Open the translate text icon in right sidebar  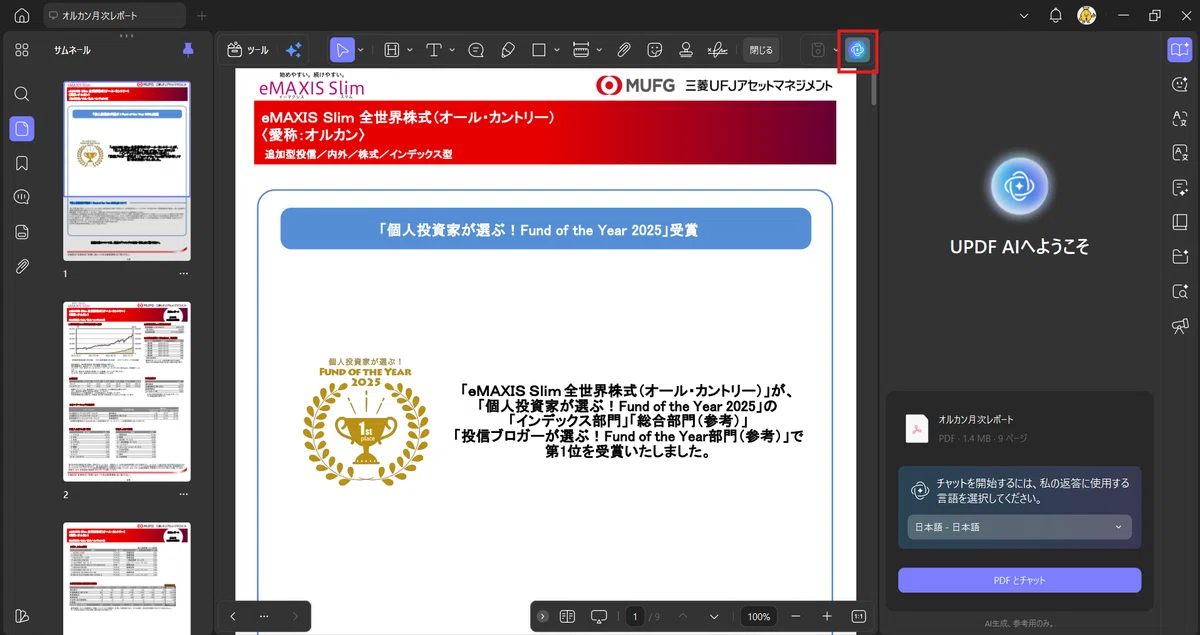click(x=1179, y=119)
